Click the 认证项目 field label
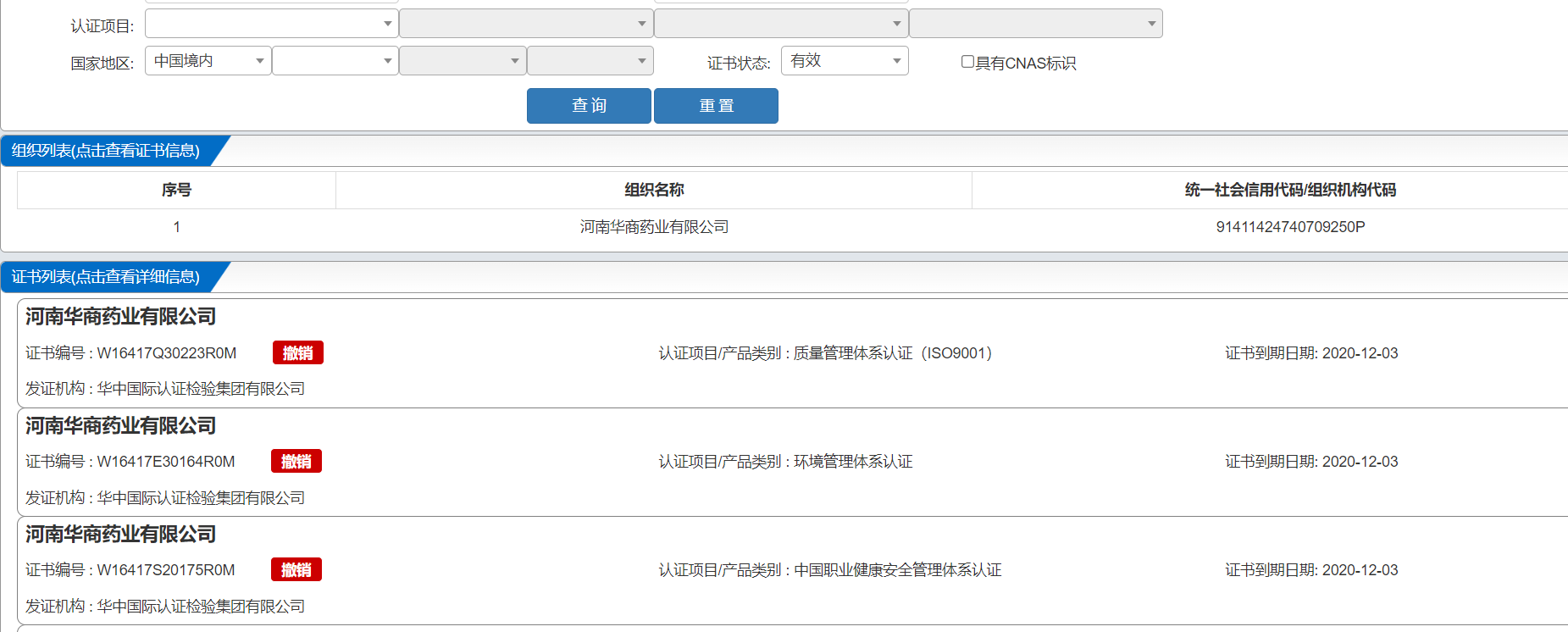The height and width of the screenshot is (632, 1568). [x=102, y=26]
